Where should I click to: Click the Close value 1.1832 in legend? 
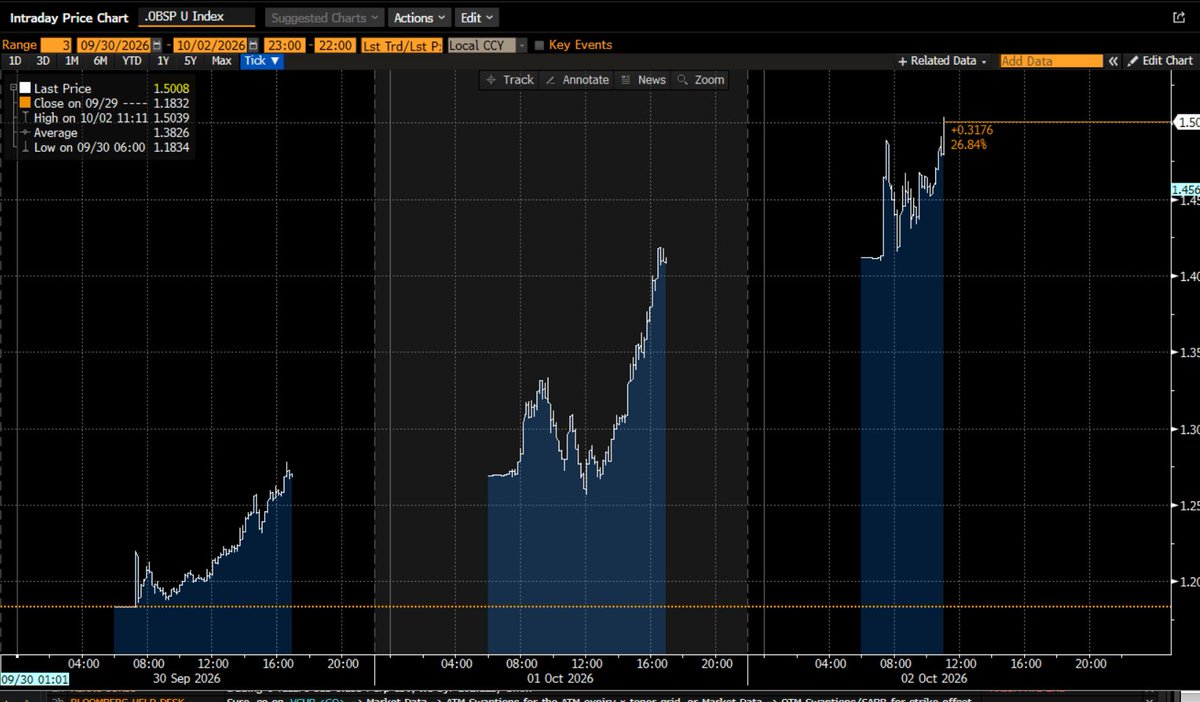click(x=171, y=103)
